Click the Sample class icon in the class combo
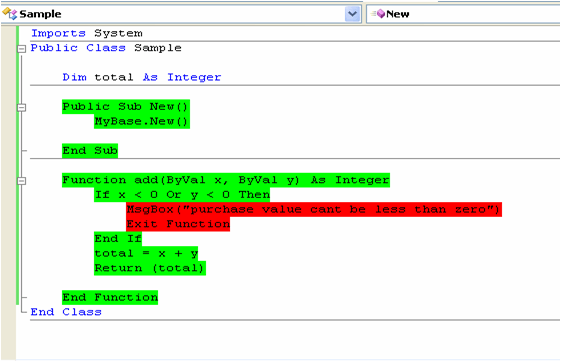This screenshot has width=563, height=361. point(10,14)
